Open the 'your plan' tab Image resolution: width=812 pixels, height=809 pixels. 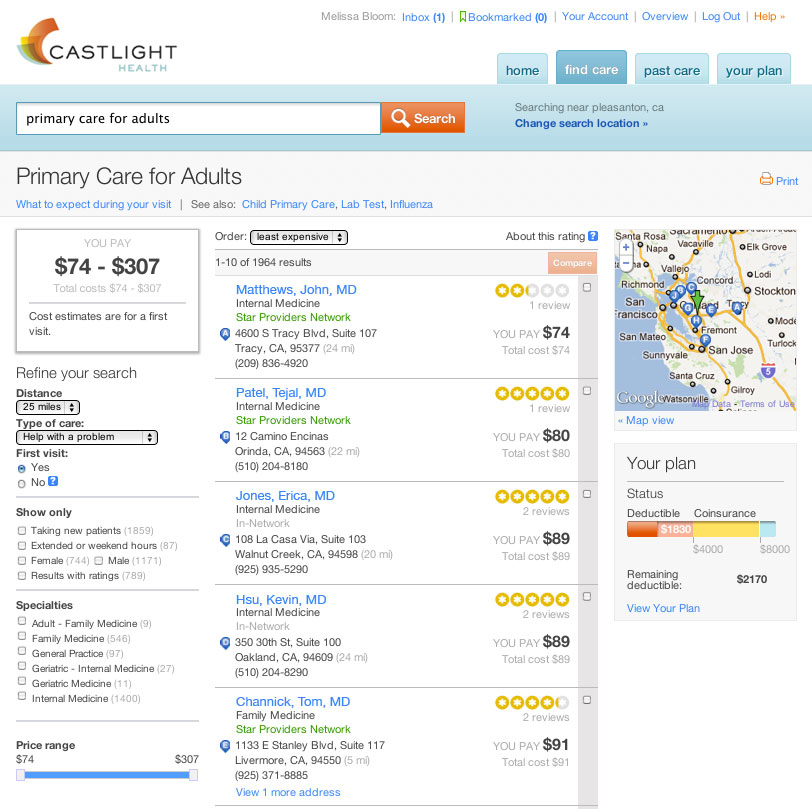(754, 70)
